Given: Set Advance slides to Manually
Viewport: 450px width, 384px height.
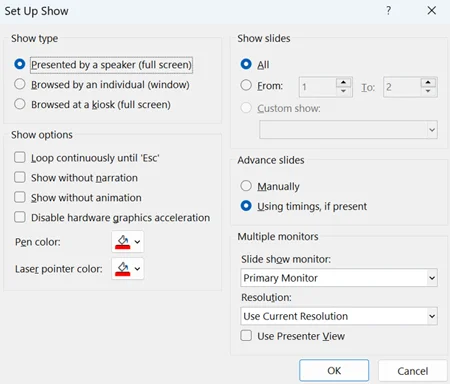Looking at the screenshot, I should pos(246,186).
